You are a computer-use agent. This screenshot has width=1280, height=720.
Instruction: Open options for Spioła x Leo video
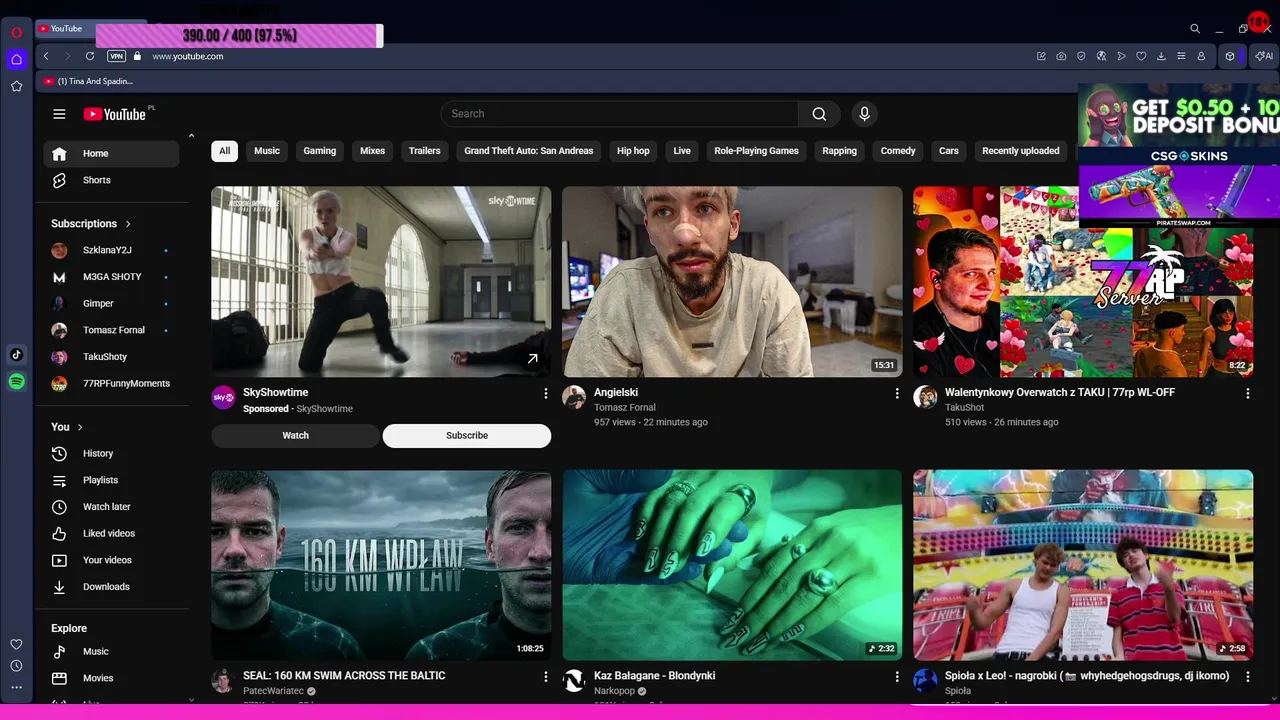(x=1248, y=677)
